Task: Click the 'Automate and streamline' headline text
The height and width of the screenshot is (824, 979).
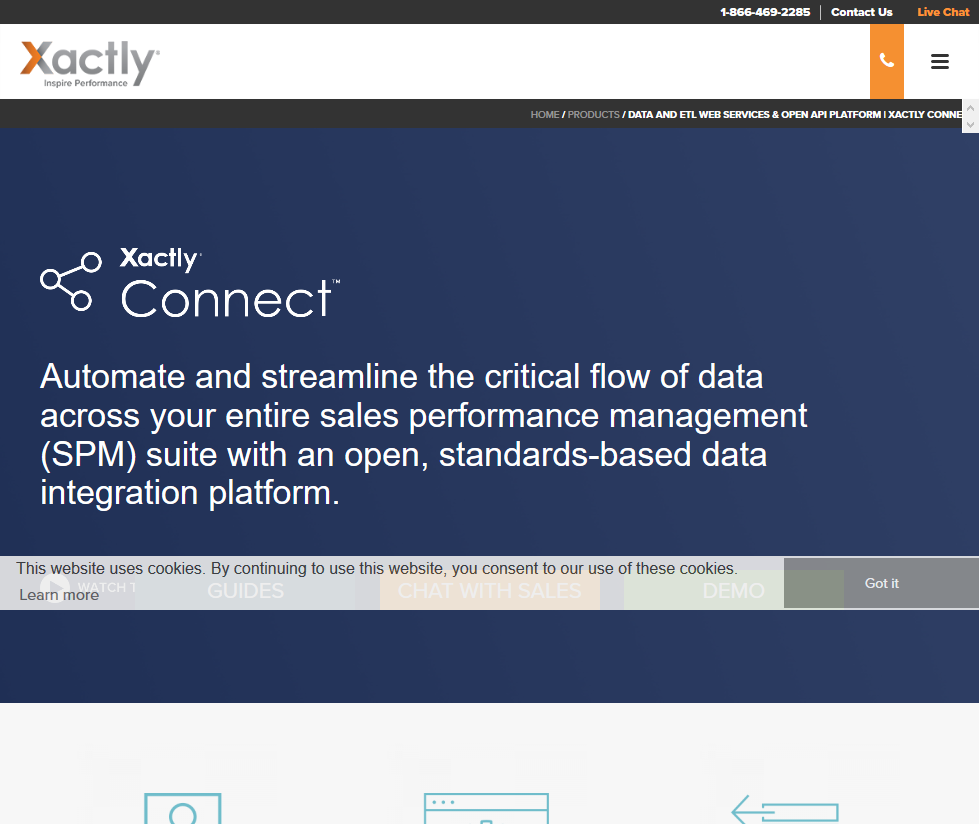Action: (423, 434)
